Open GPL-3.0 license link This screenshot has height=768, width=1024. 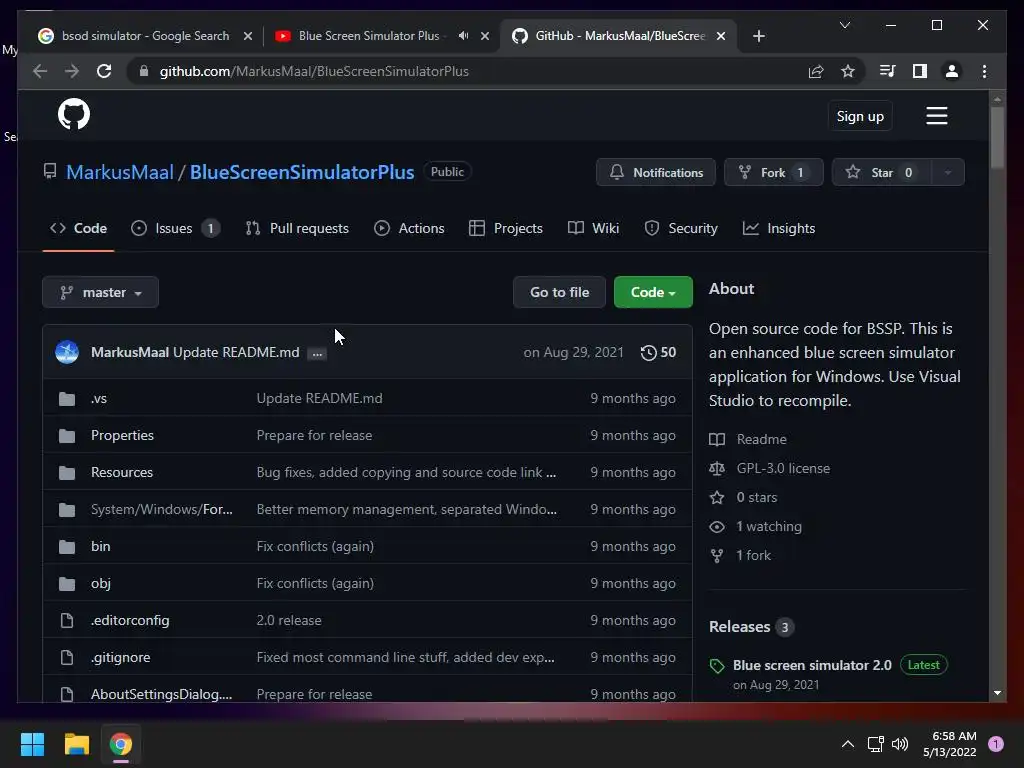pos(783,468)
